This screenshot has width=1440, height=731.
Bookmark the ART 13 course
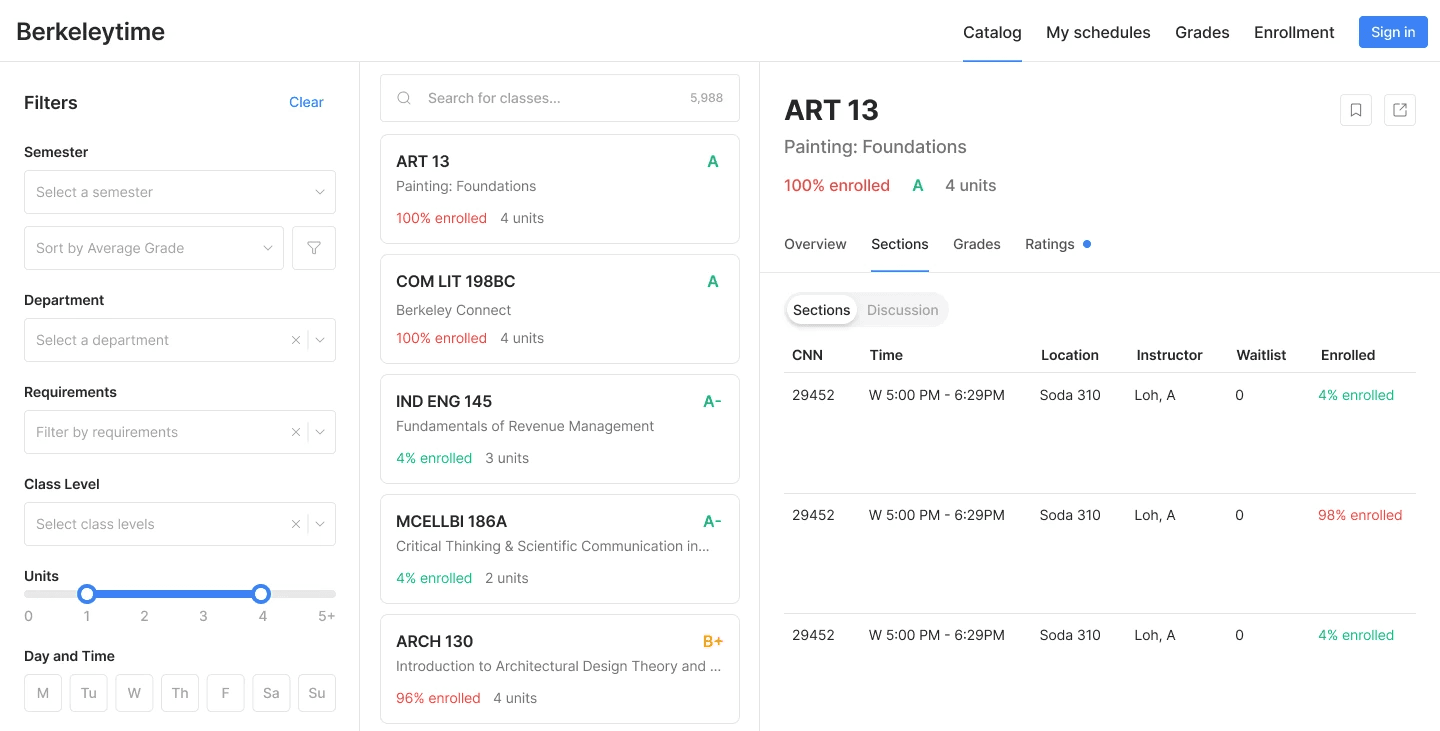point(1356,110)
